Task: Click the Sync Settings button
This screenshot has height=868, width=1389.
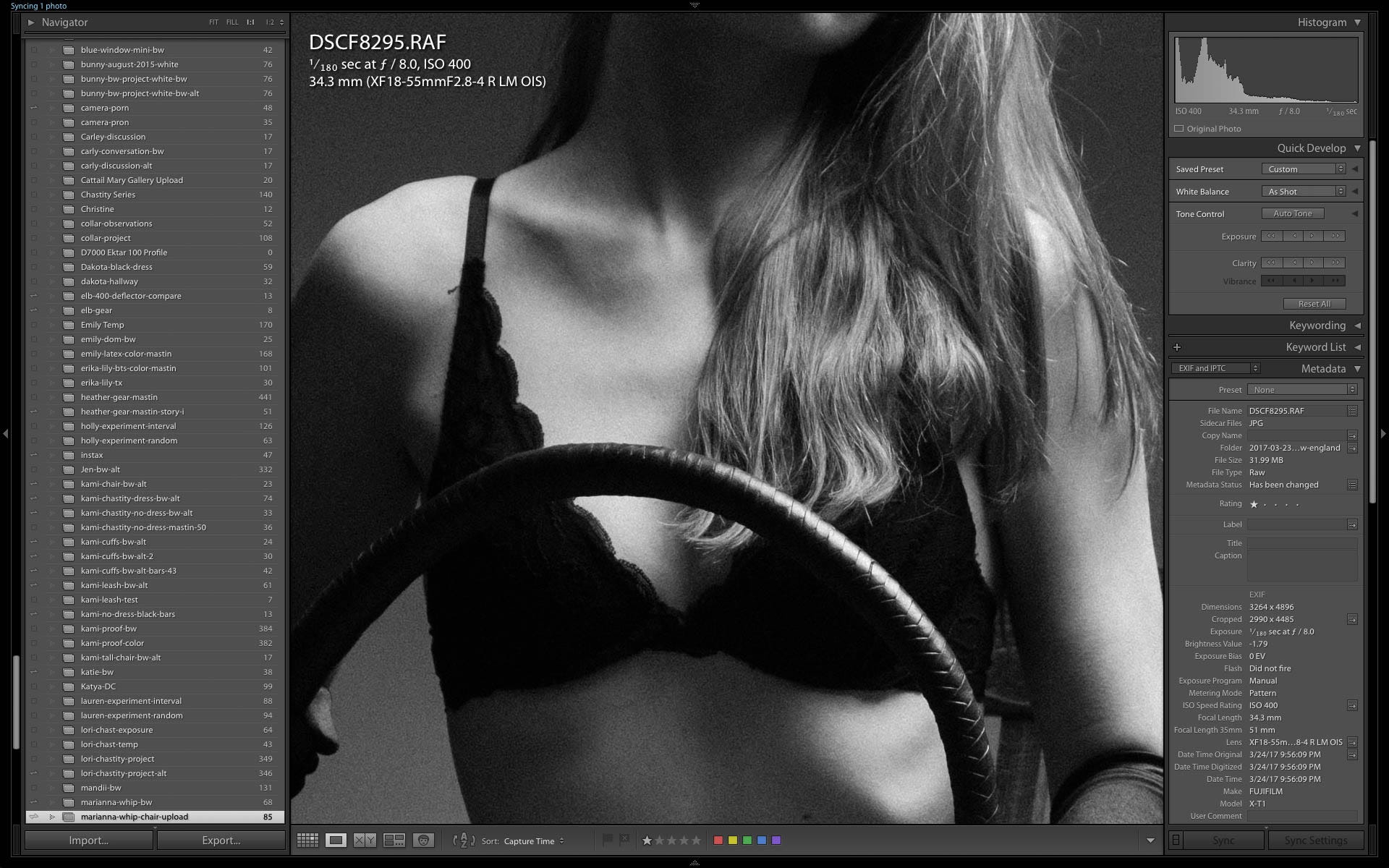Action: tap(1315, 840)
